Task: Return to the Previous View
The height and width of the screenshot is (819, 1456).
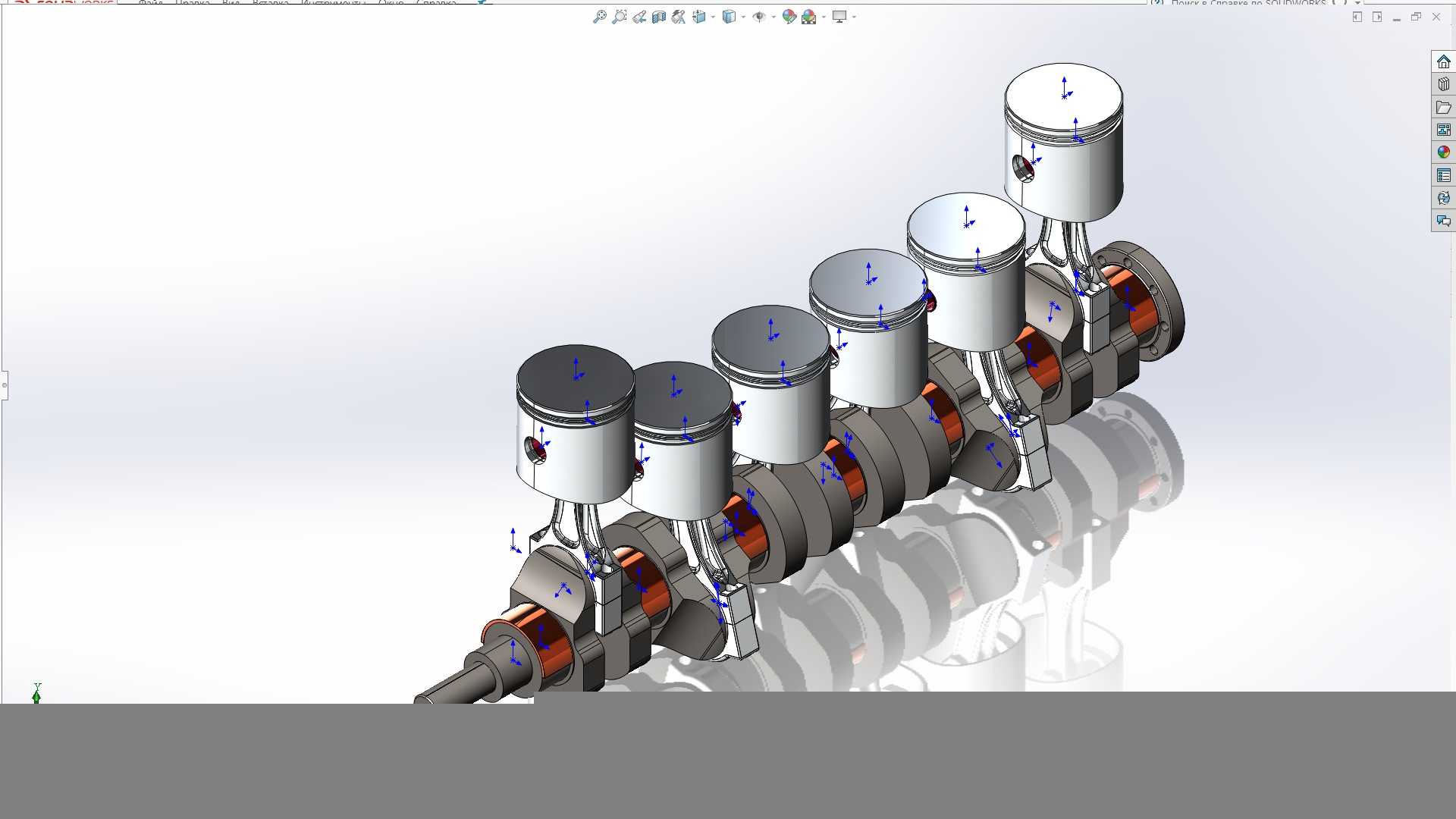Action: pyautogui.click(x=639, y=17)
